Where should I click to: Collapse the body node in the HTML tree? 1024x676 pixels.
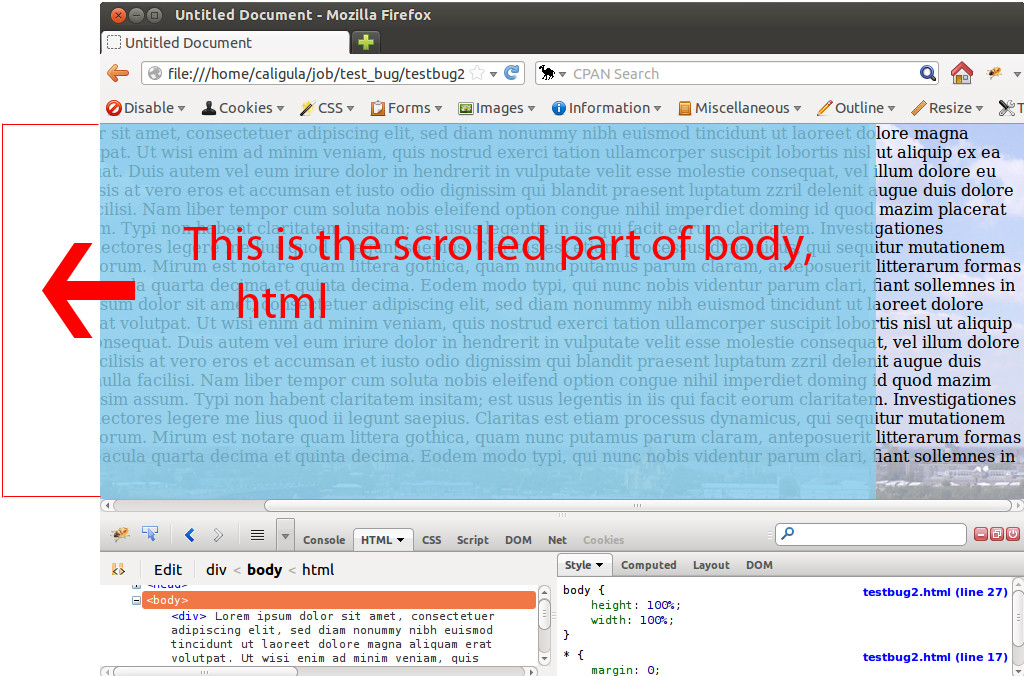(135, 599)
